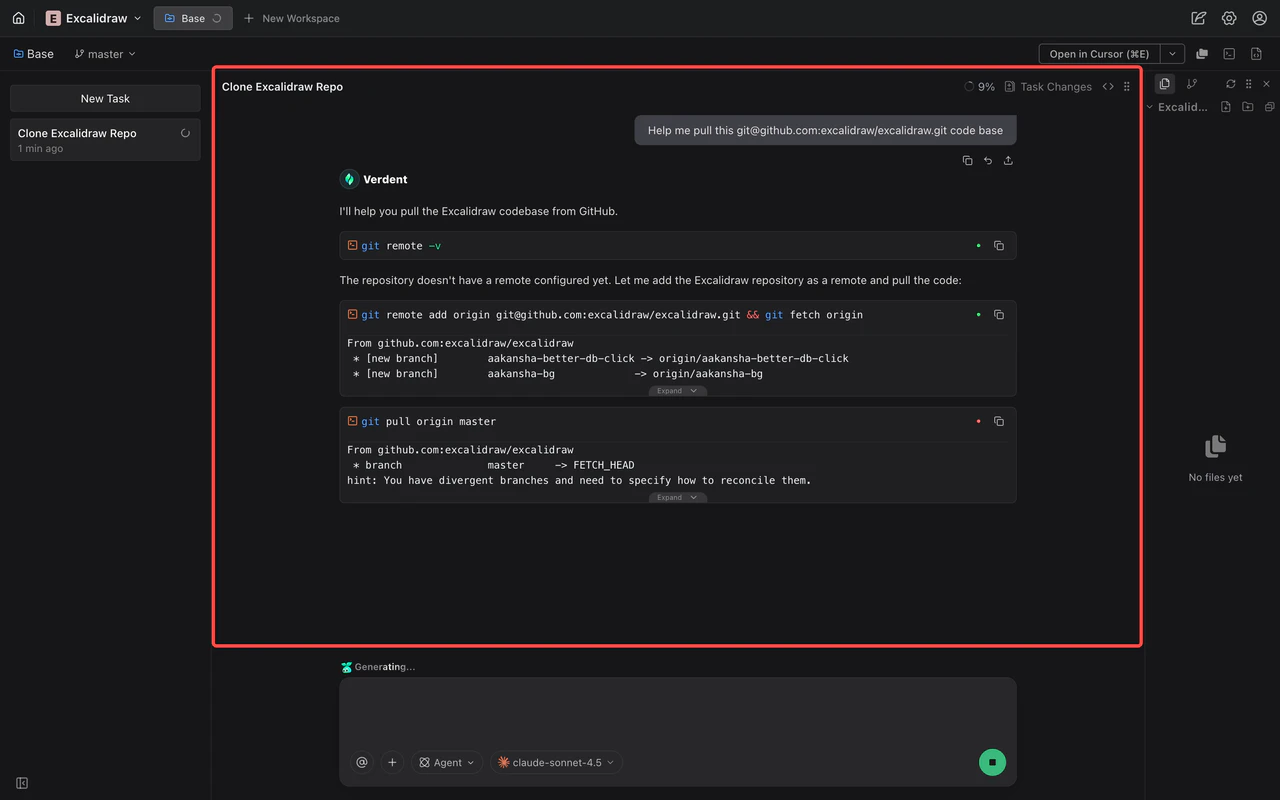Click the divergent branches hint line
This screenshot has height=800, width=1280.
(x=579, y=480)
